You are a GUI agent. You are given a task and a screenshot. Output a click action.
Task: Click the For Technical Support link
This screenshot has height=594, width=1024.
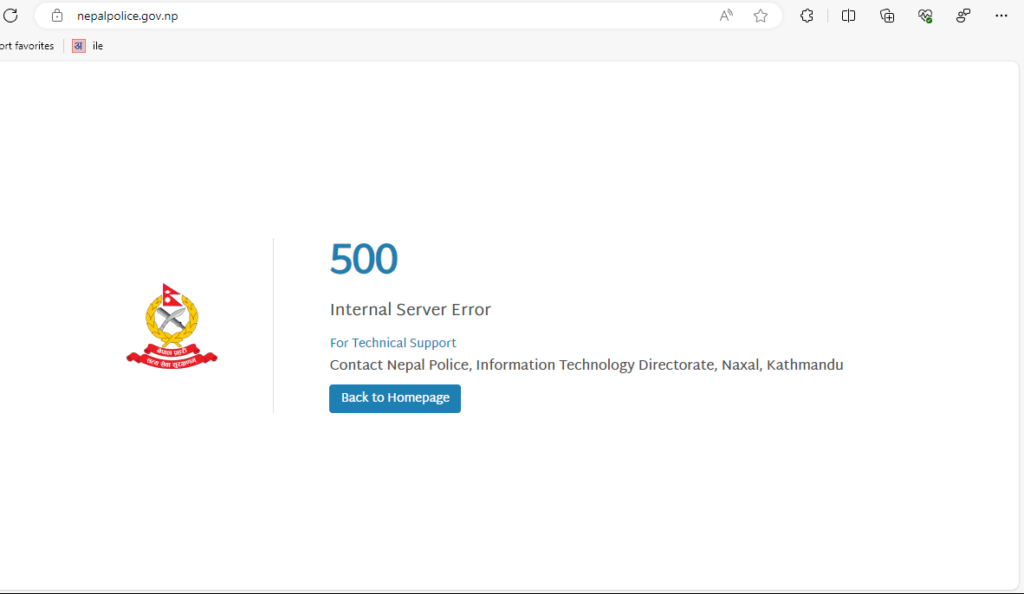[393, 343]
